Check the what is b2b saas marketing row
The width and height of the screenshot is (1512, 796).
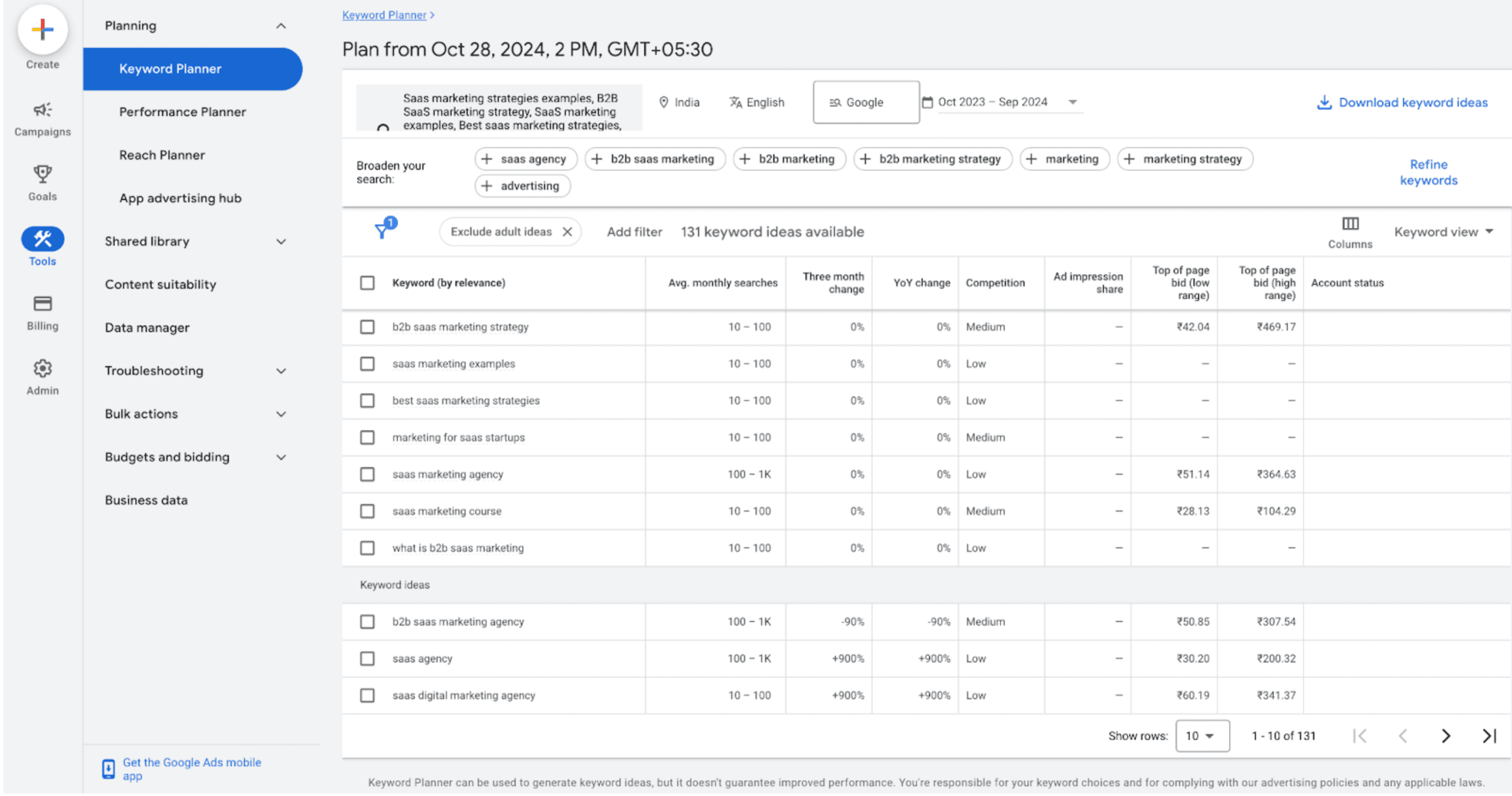pos(368,548)
